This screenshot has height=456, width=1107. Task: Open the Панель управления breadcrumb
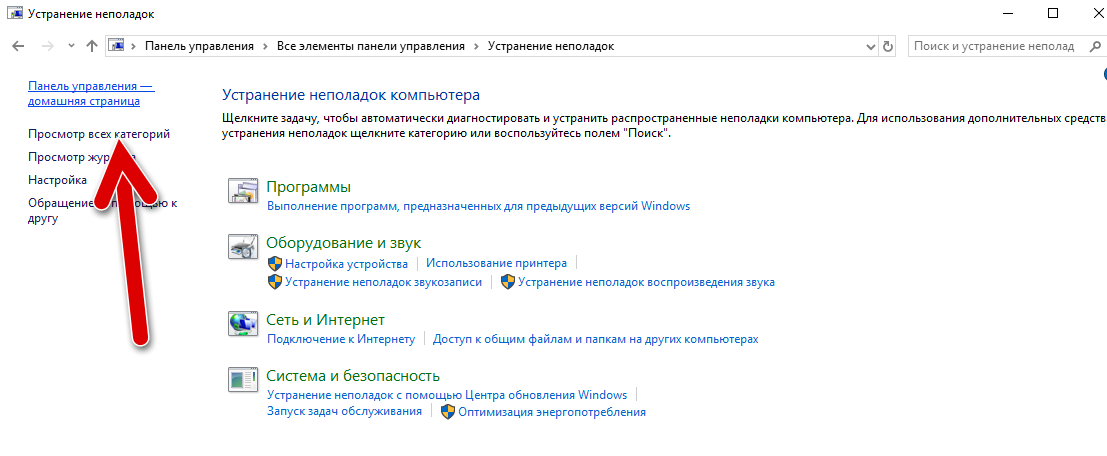click(x=199, y=46)
